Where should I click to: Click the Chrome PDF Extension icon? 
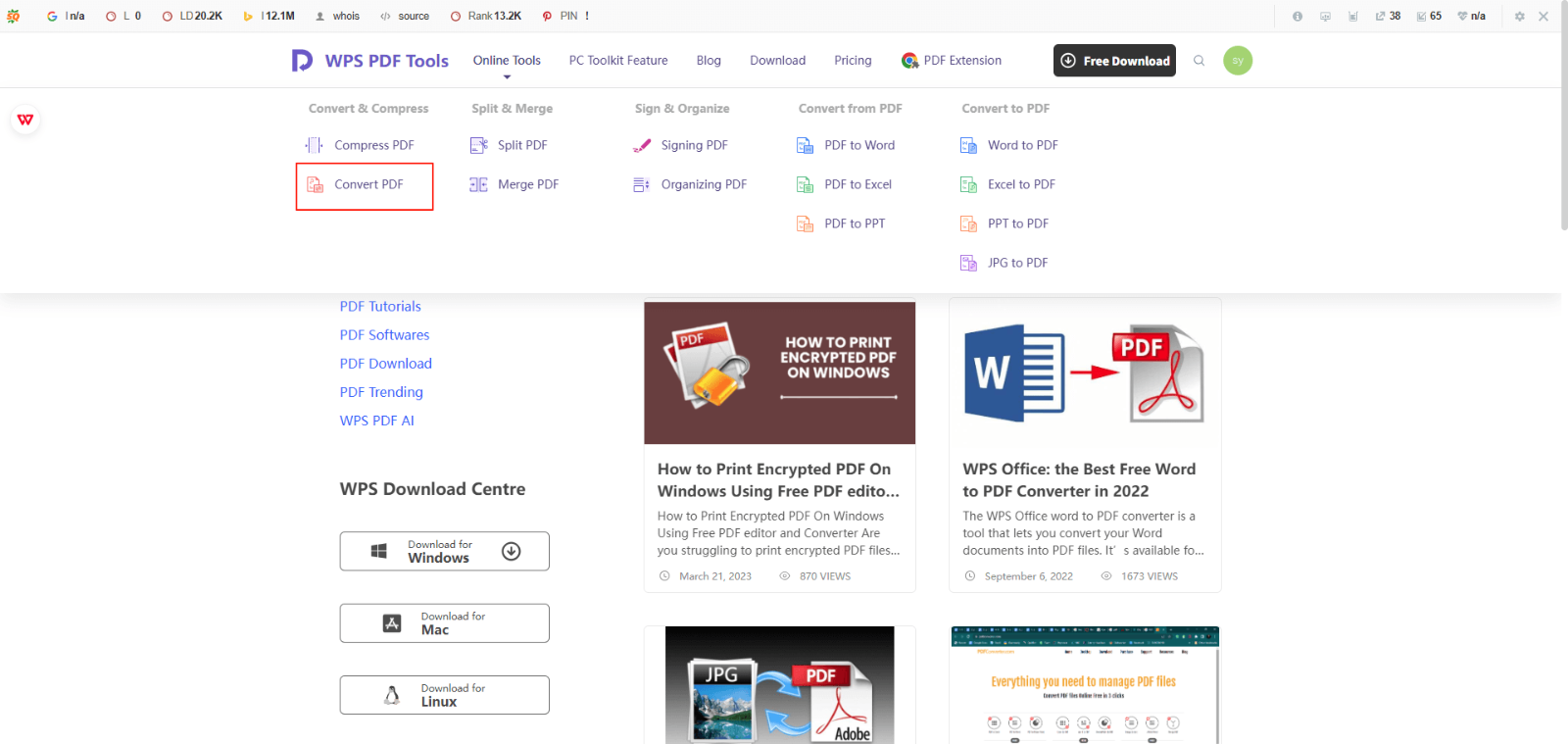[x=909, y=61]
